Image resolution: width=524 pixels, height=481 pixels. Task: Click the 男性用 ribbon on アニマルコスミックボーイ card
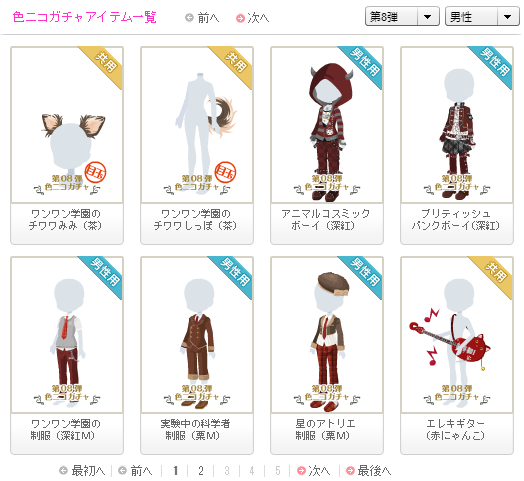tap(364, 64)
